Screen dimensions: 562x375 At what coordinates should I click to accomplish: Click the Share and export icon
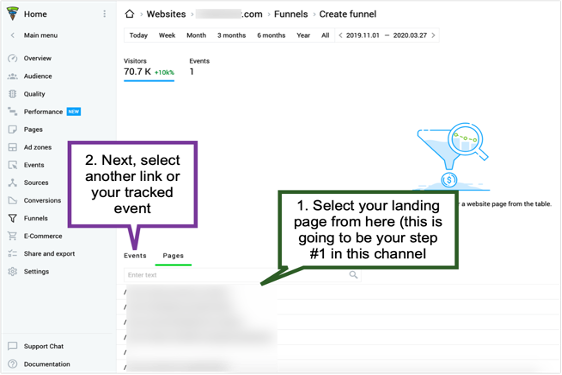[x=13, y=253]
